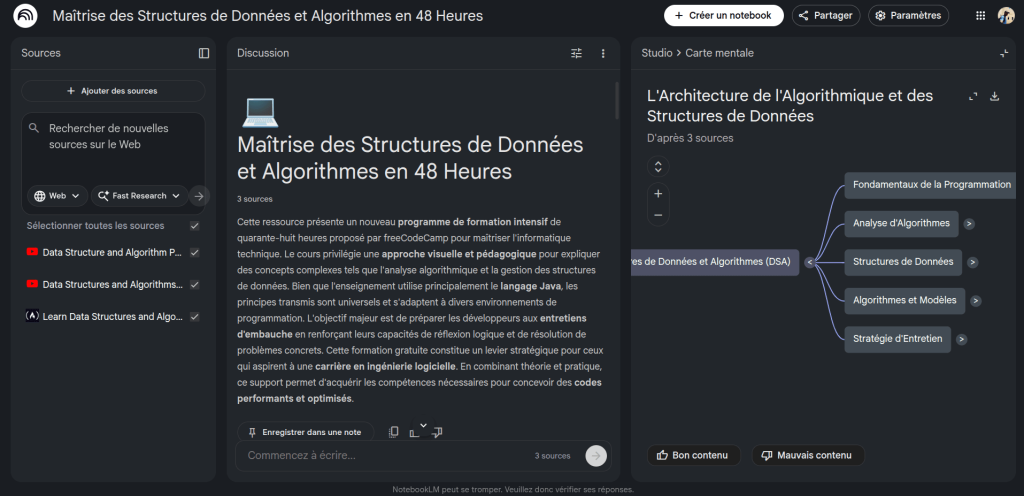Viewport: 1024px width, 496px height.
Task: Expand the mind map to fullscreen
Action: click(x=973, y=97)
